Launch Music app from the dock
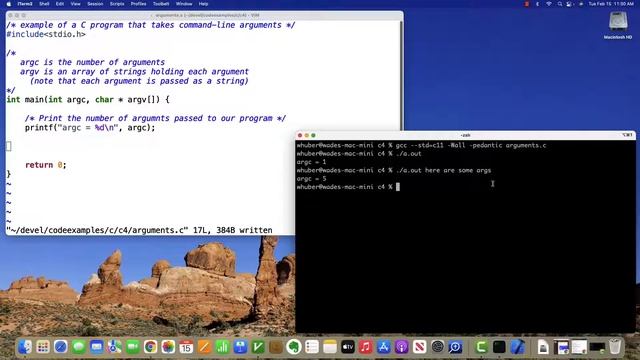 click(x=365, y=347)
